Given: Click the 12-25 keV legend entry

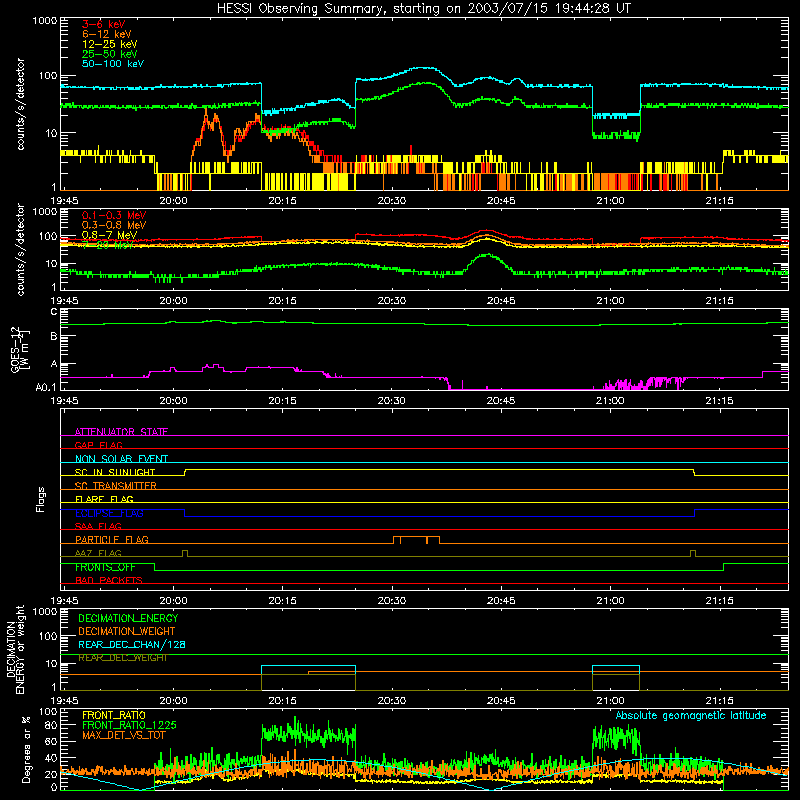Looking at the screenshot, I should tap(110, 44).
